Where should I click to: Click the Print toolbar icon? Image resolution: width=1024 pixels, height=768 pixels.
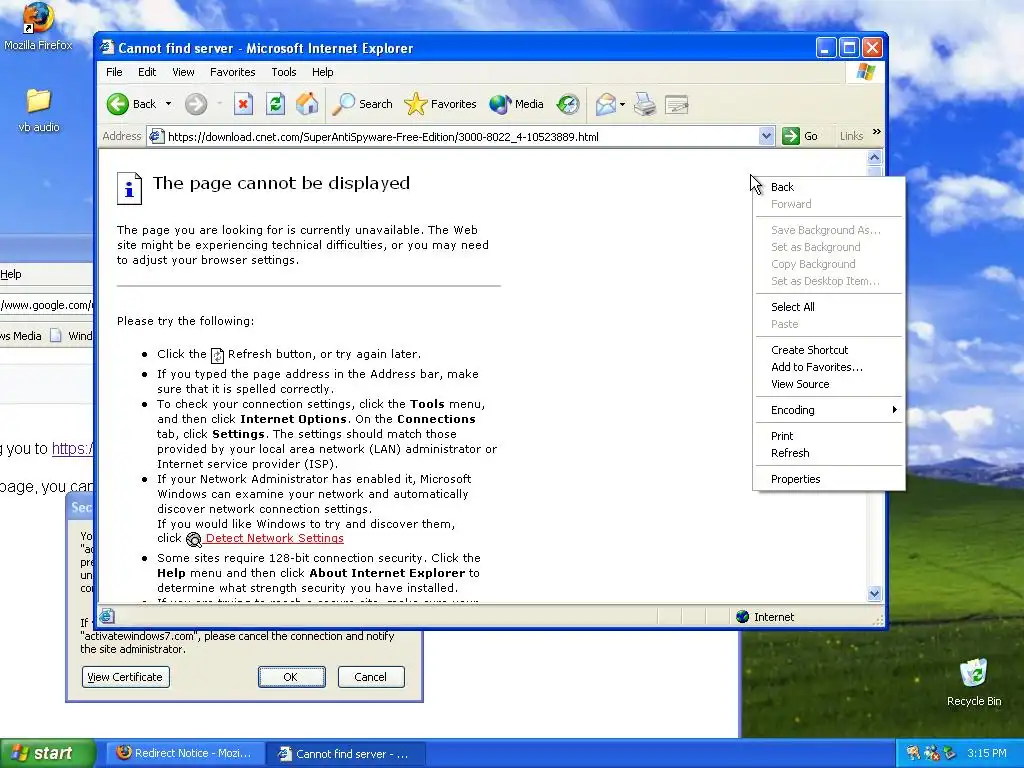[x=645, y=104]
